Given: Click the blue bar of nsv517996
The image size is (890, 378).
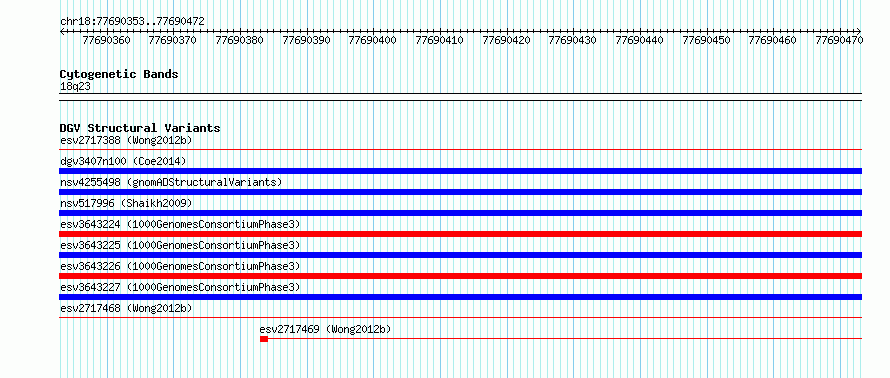Looking at the screenshot, I should click(x=461, y=213).
